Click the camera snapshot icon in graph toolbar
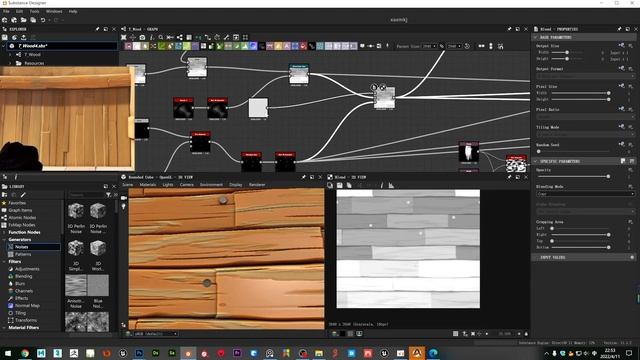The image size is (640, 360). point(142,37)
